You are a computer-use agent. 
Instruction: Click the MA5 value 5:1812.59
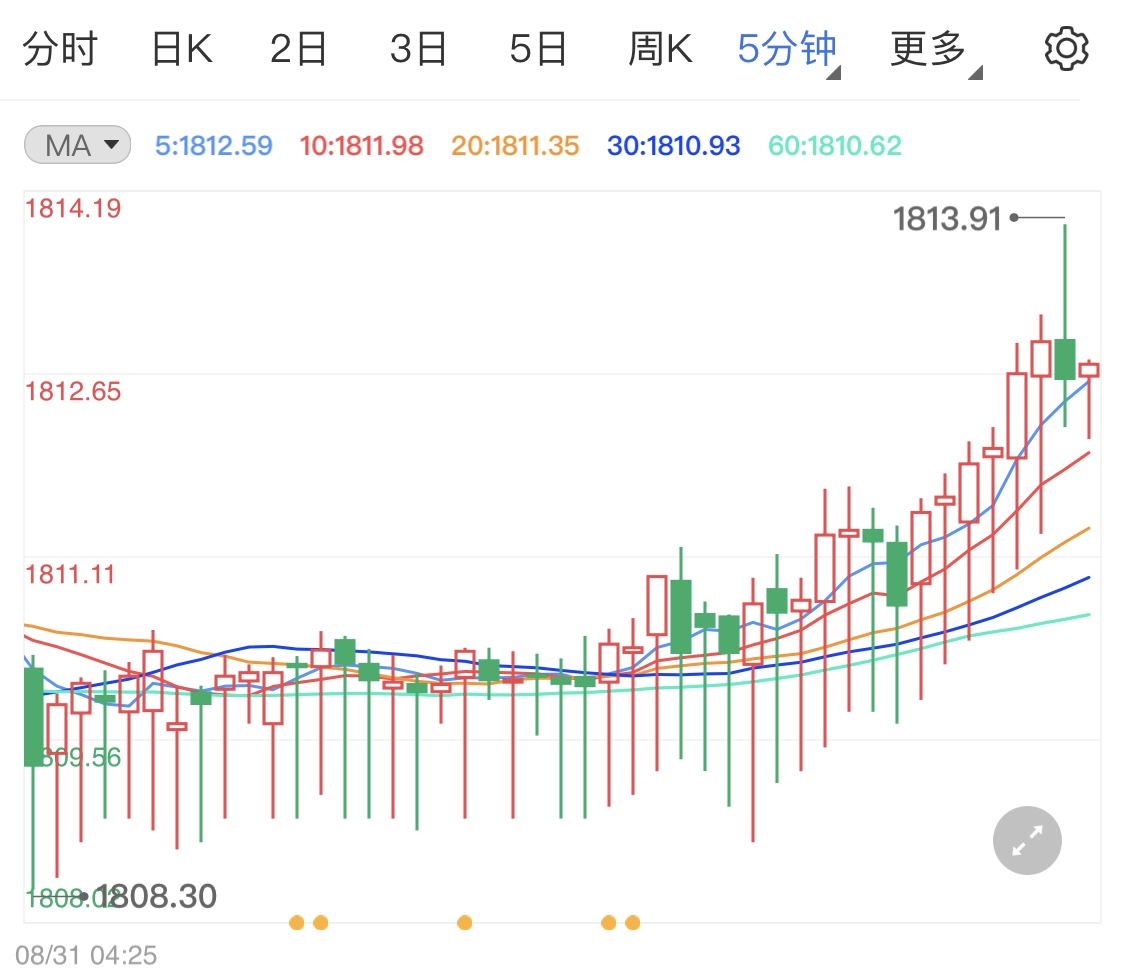click(214, 146)
